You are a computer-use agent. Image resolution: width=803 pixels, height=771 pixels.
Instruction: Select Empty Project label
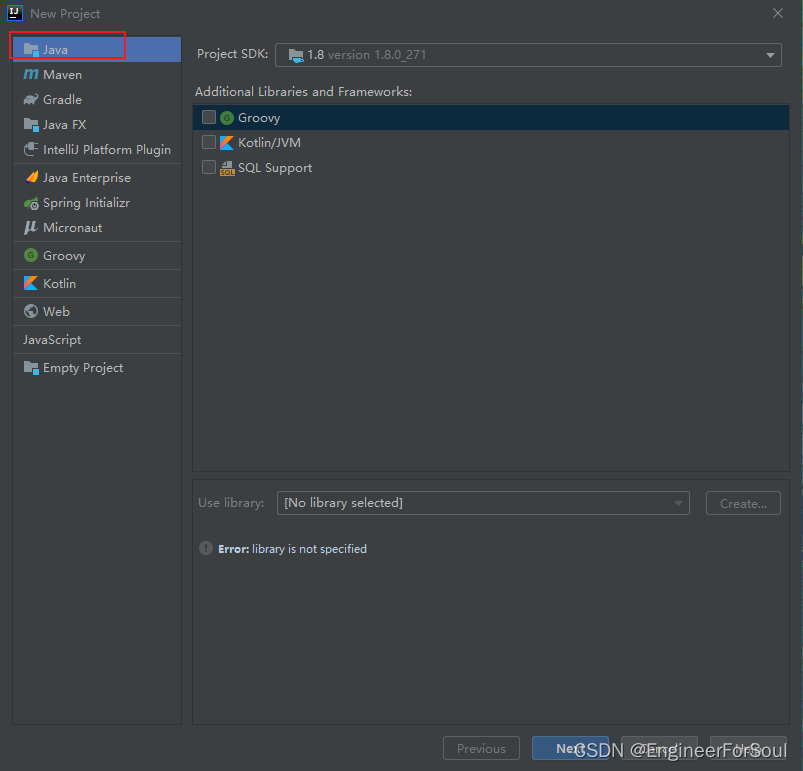click(x=83, y=368)
